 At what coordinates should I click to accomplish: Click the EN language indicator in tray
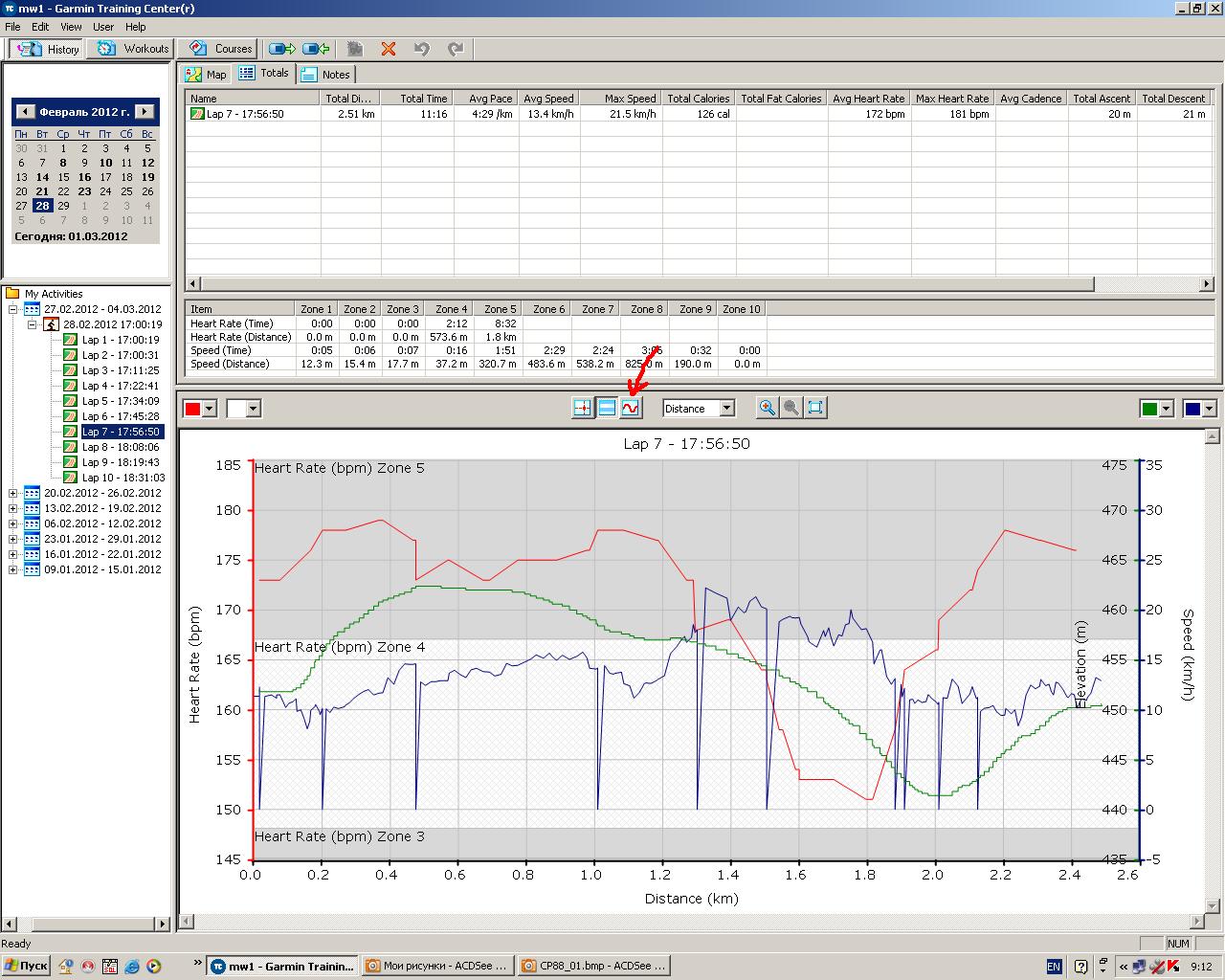[1054, 967]
